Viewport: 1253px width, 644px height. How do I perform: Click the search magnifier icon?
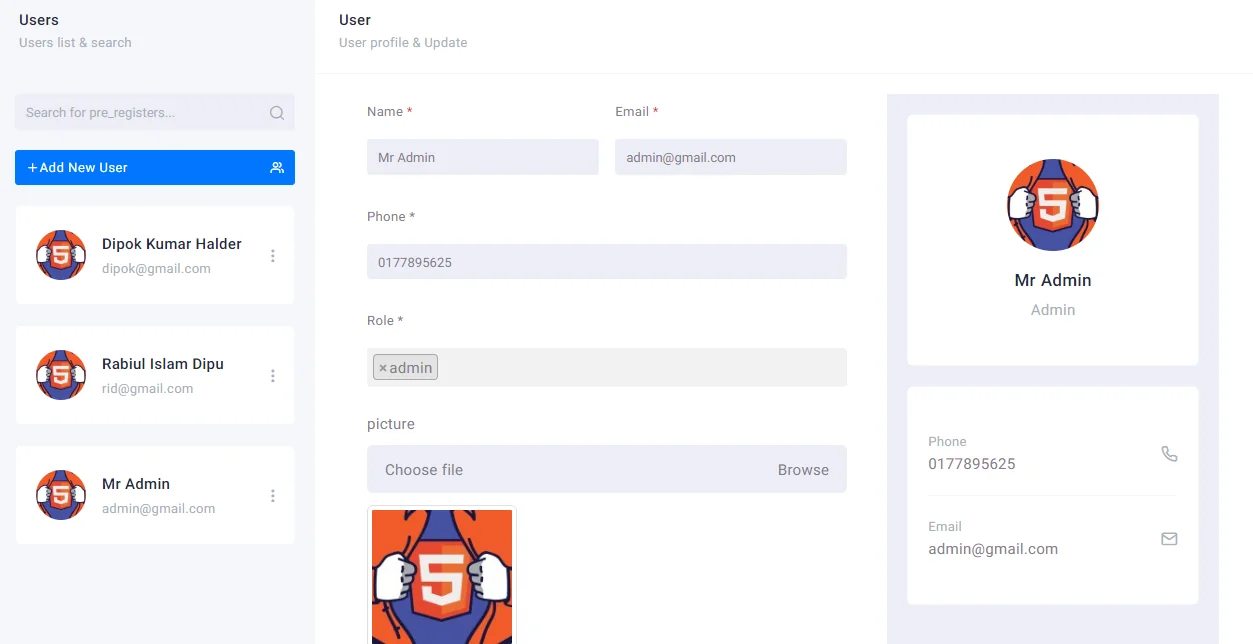pos(277,113)
